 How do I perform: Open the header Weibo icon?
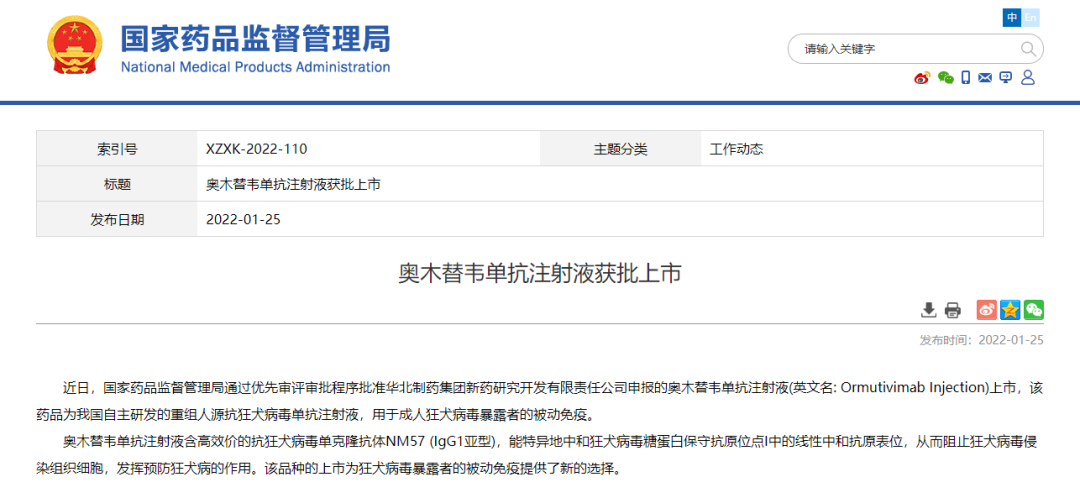(x=922, y=78)
